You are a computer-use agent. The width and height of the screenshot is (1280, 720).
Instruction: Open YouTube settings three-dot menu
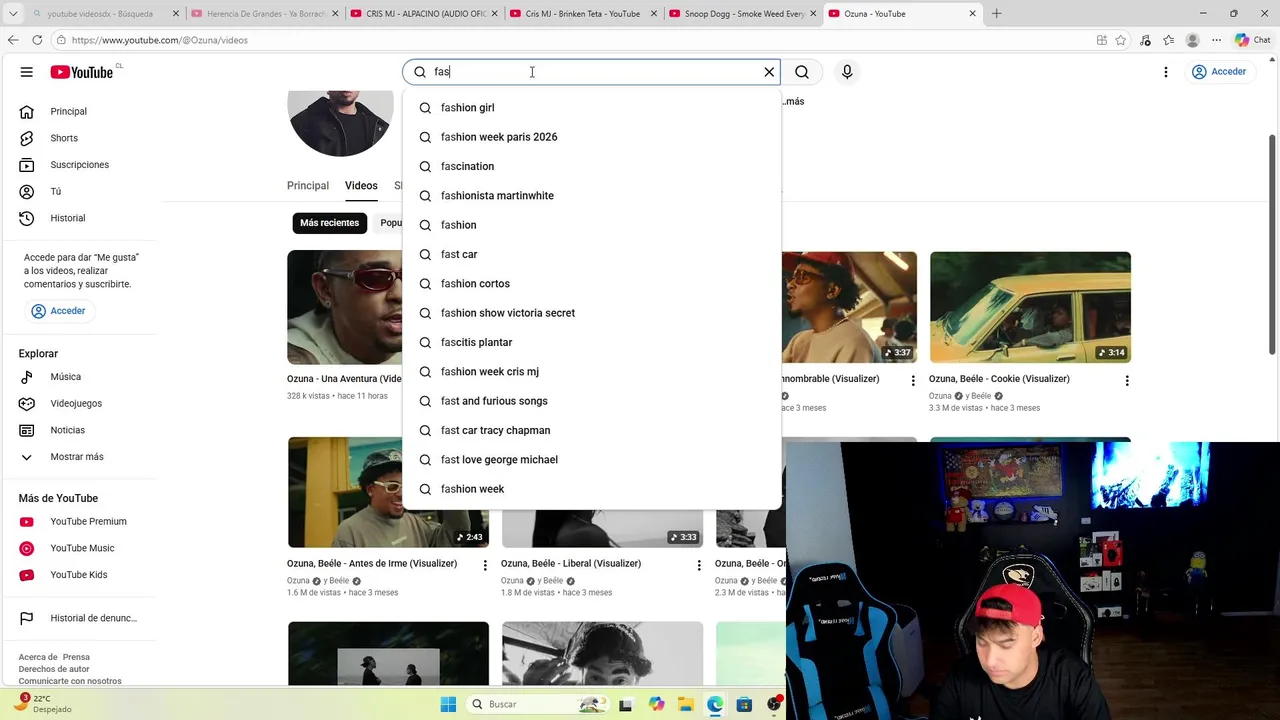click(x=1166, y=72)
